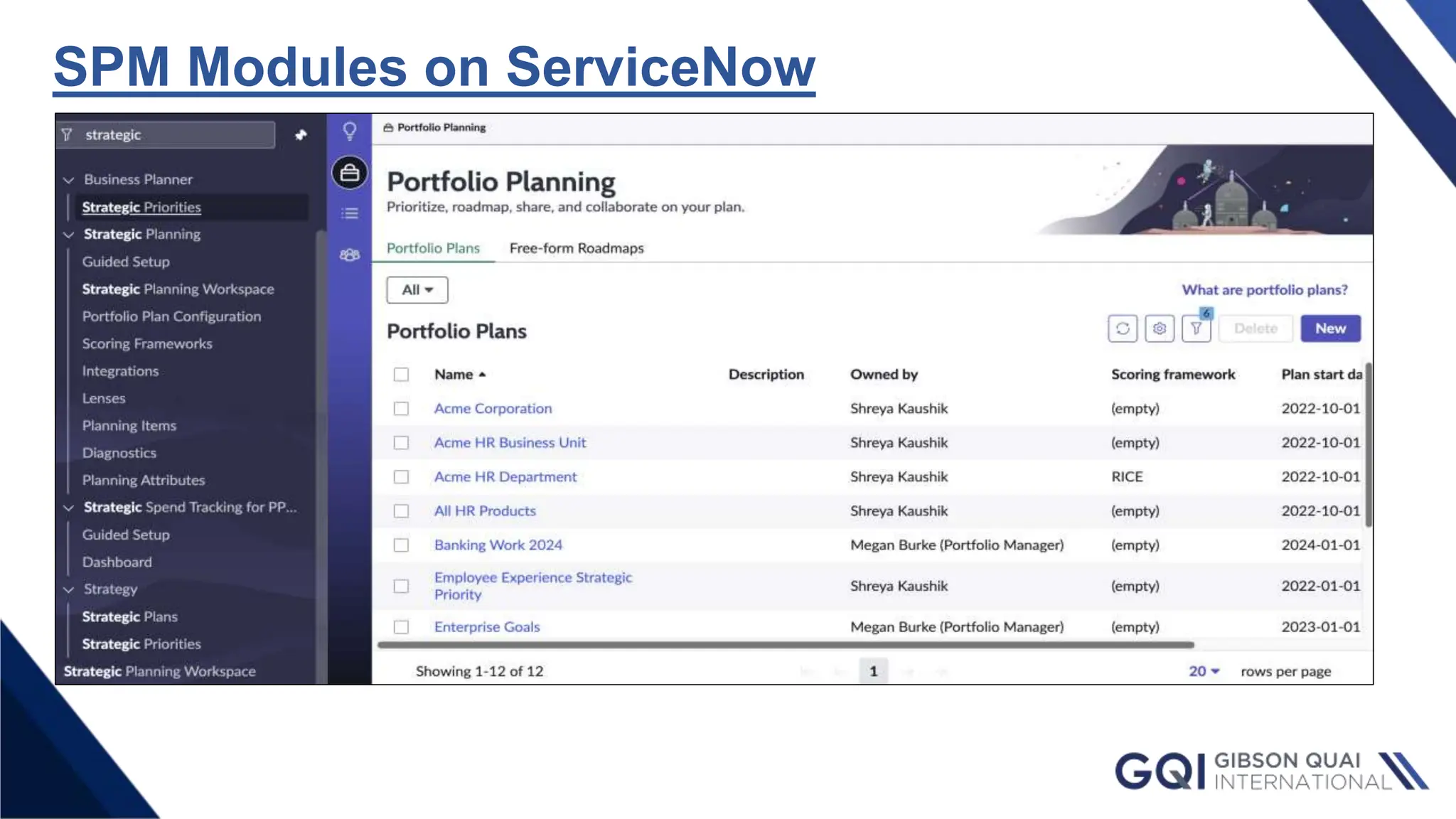Open Scoring Frameworks in the navigation menu
Image resolution: width=1456 pixels, height=819 pixels.
point(147,344)
